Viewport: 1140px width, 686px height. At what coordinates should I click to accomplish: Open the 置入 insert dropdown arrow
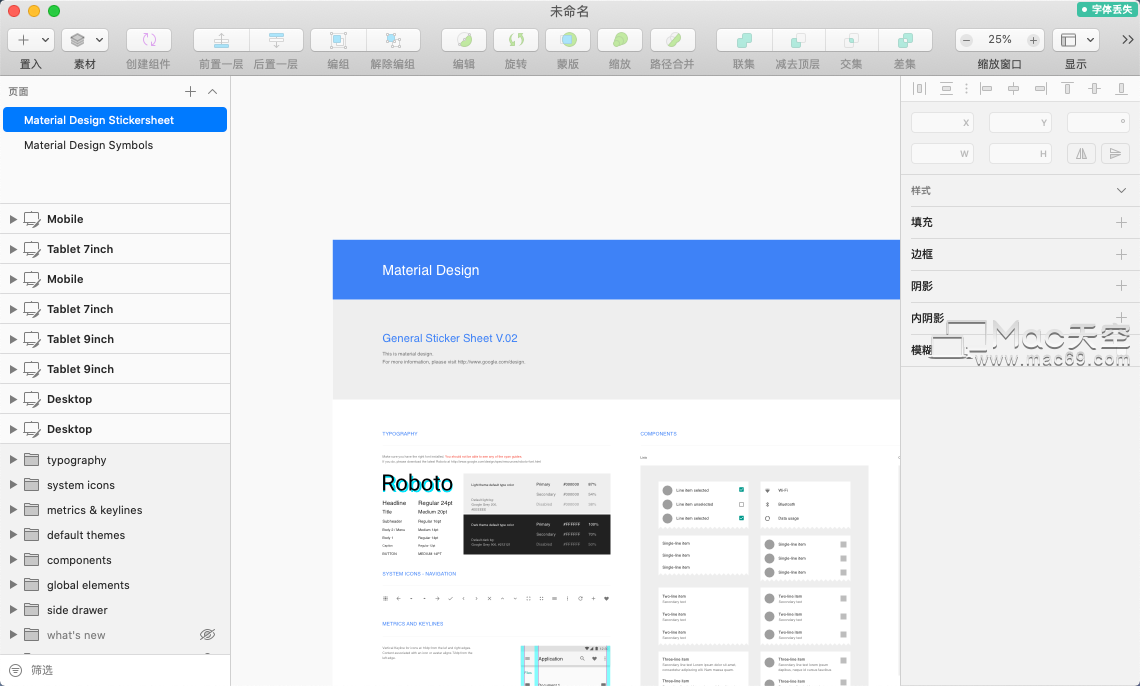(45, 40)
